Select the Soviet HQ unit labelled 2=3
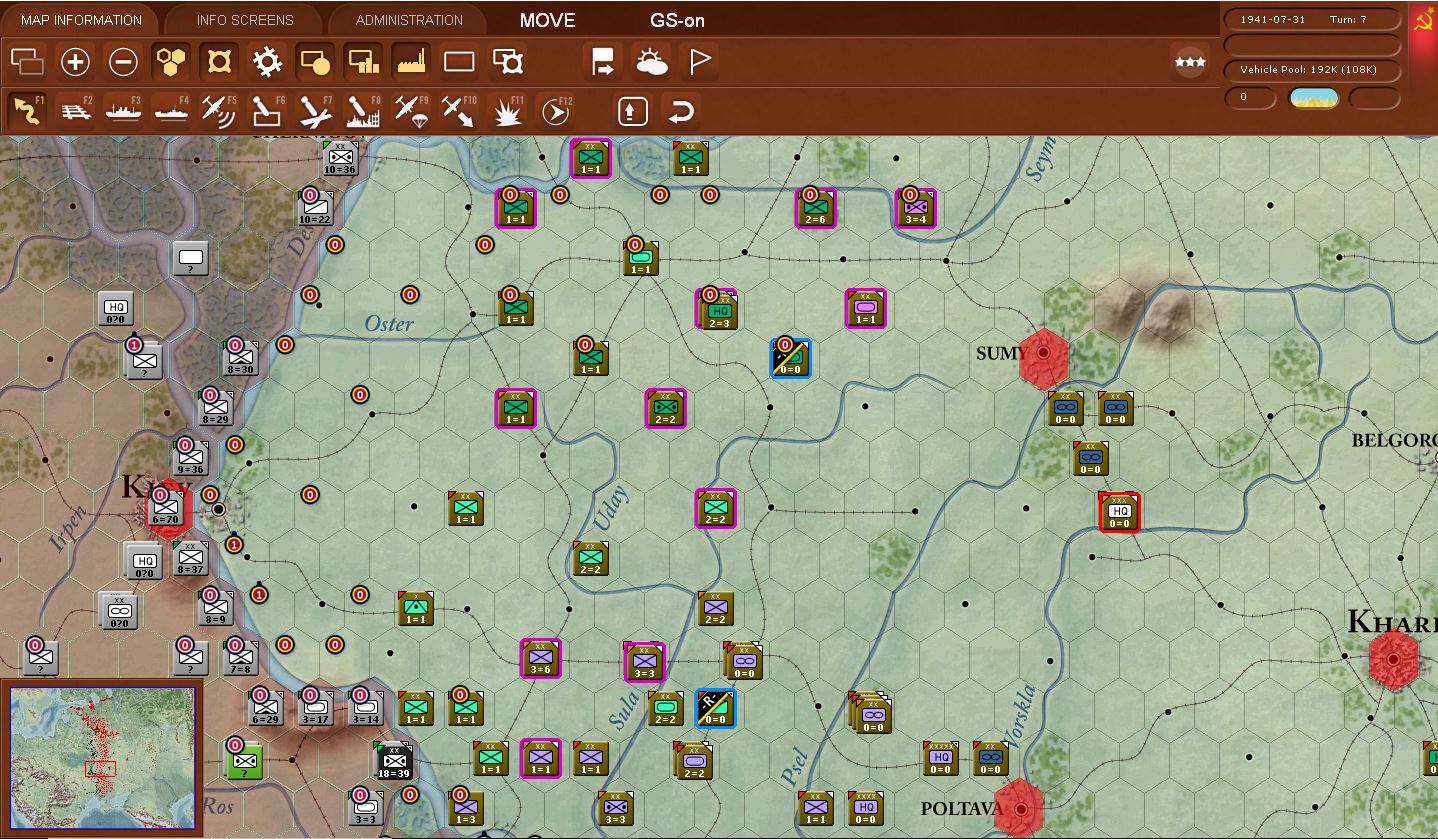This screenshot has height=839, width=1438. point(719,310)
